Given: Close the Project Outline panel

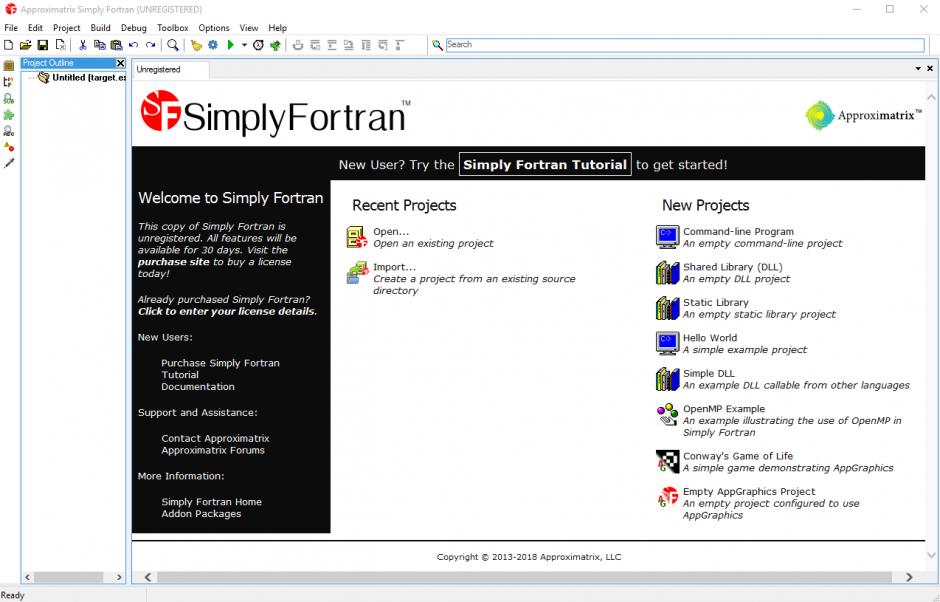Looking at the screenshot, I should tap(120, 63).
